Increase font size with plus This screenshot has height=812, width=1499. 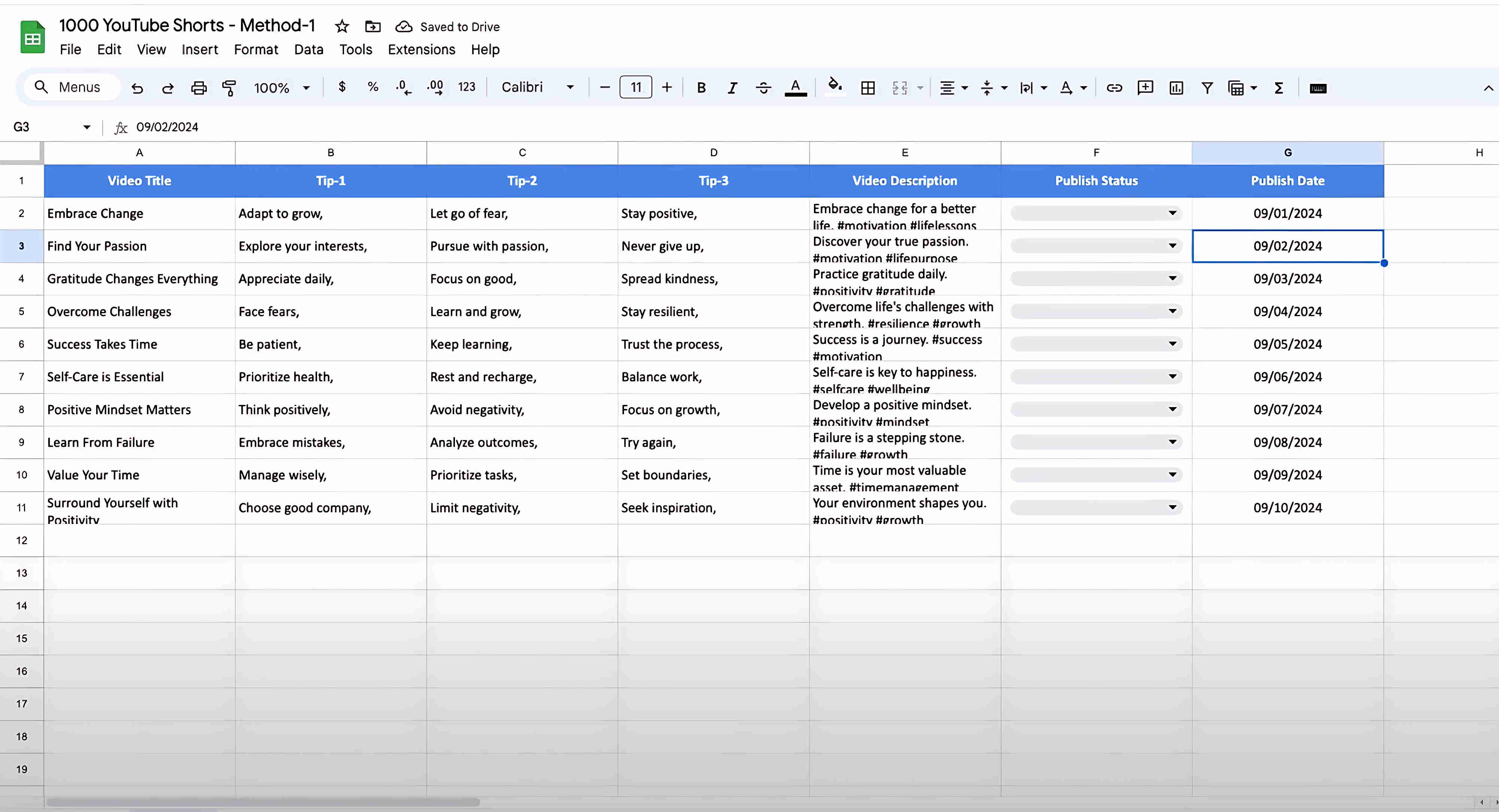[667, 87]
